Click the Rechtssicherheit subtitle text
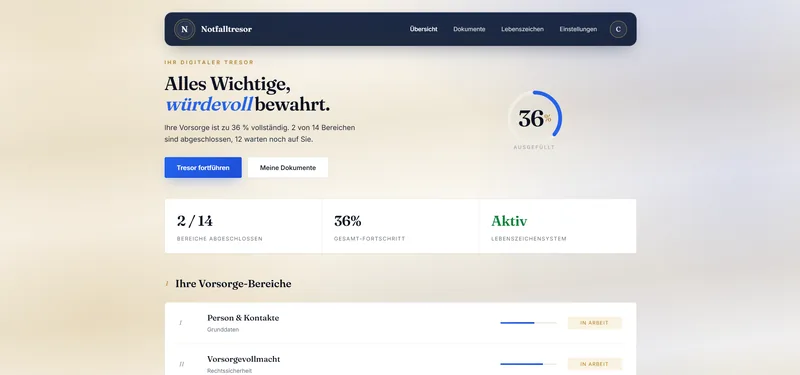800x375 pixels. click(x=230, y=371)
